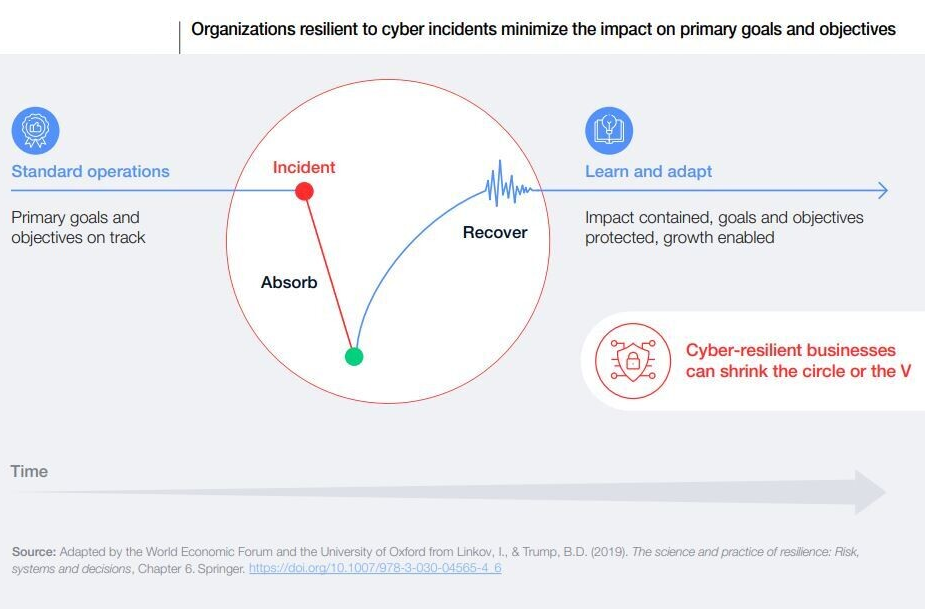Open the doi.org Springer source link
This screenshot has width=925, height=609.
pyautogui.click(x=375, y=568)
